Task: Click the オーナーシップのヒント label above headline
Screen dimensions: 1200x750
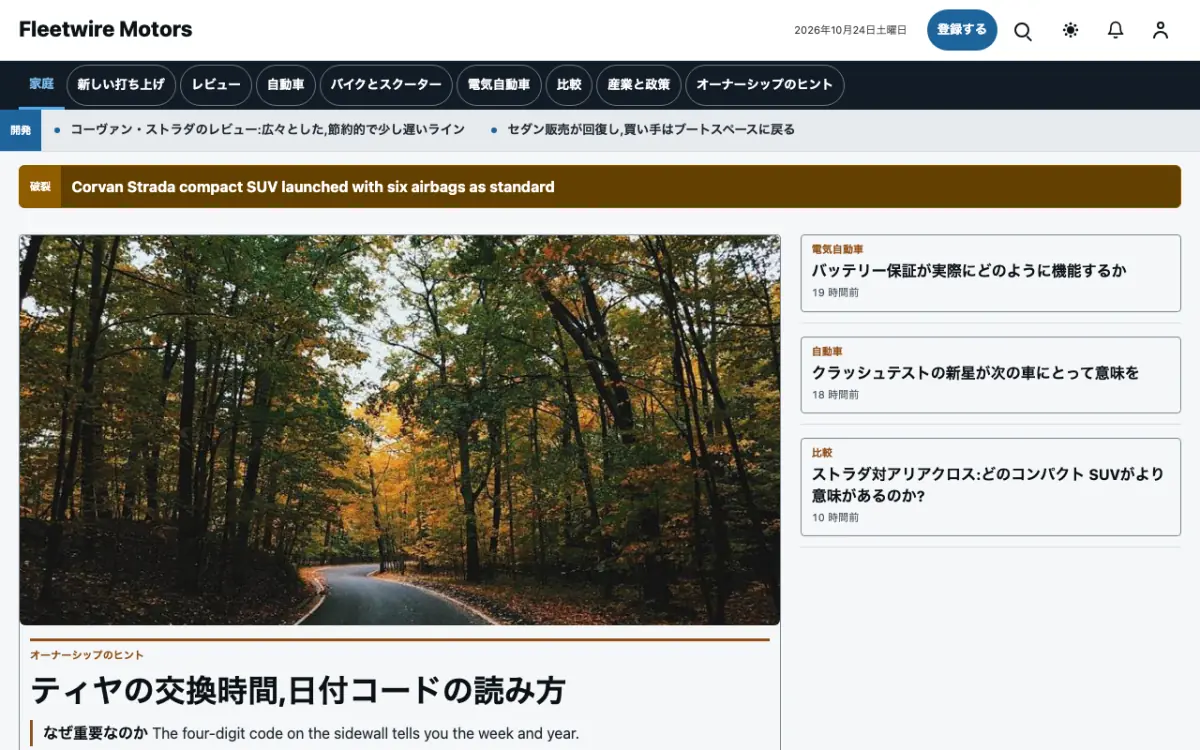Action: pos(87,655)
